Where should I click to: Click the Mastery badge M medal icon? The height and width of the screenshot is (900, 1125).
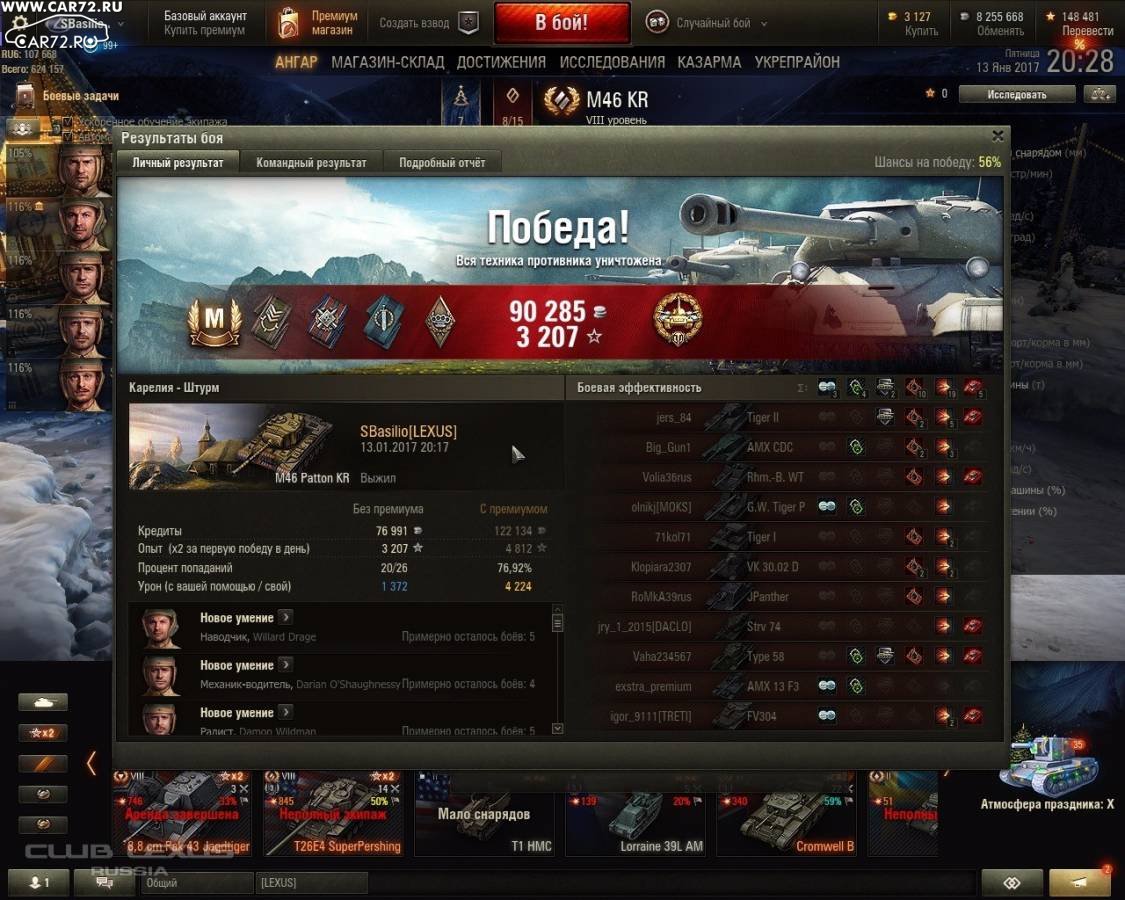[214, 321]
